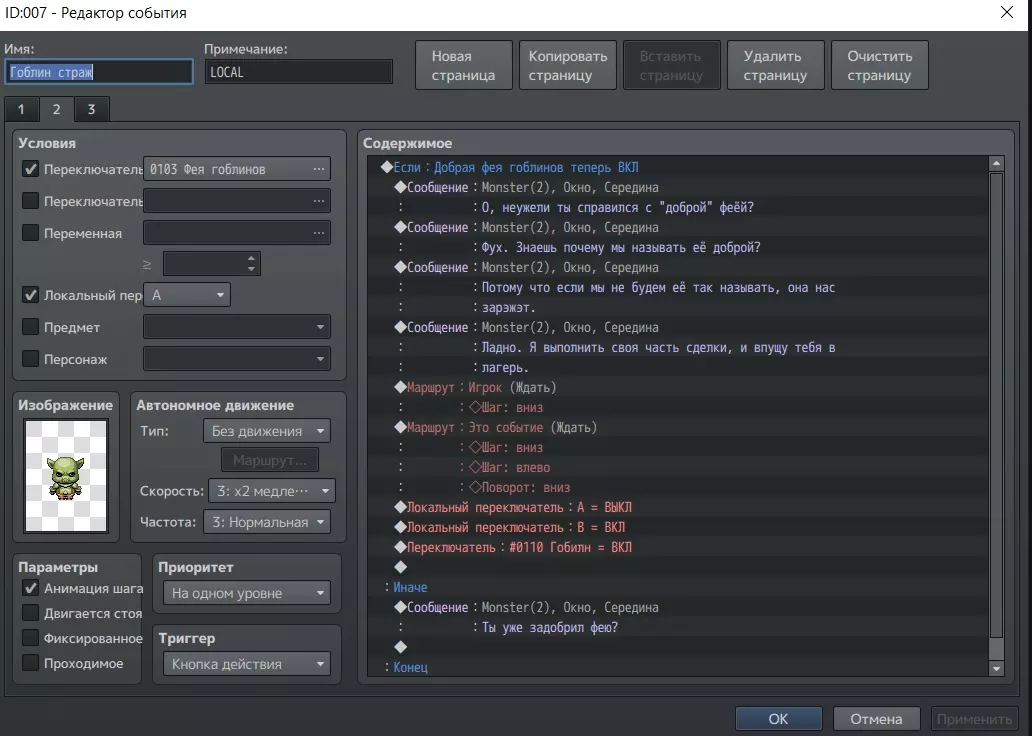The height and width of the screenshot is (736, 1032).
Task: Enable Переменная condition checkbox
Action: coord(30,232)
